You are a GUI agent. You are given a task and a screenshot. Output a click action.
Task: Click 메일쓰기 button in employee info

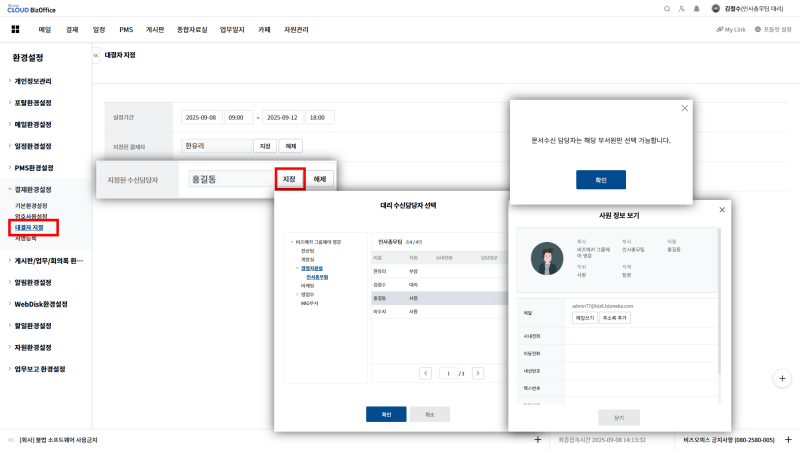coord(584,318)
